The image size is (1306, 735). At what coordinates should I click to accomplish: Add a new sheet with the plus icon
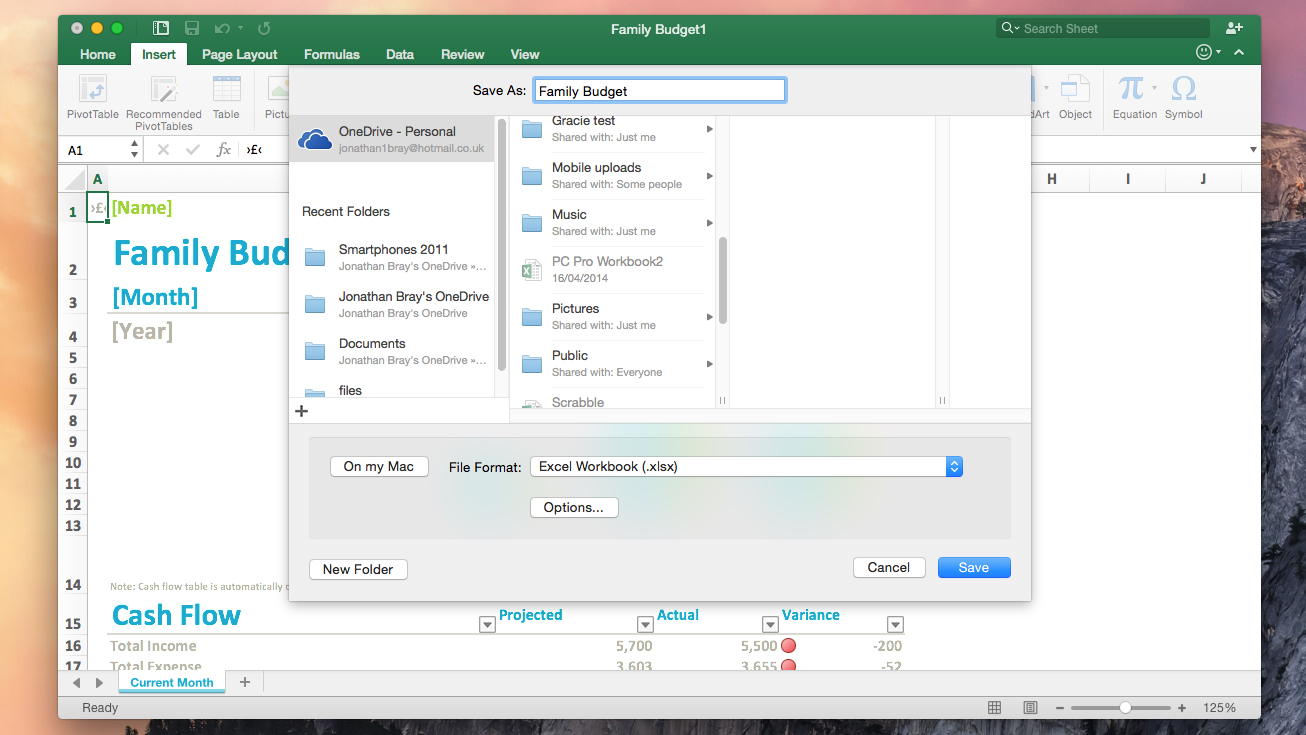pos(245,682)
